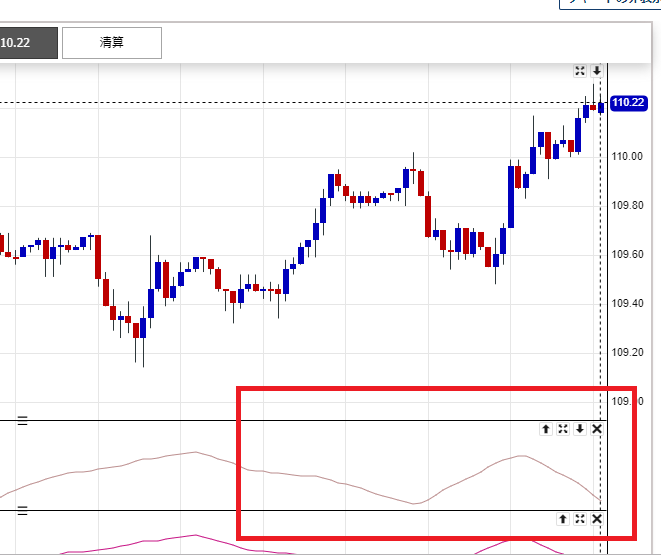Click the blue 110.22 current price label

(x=626, y=103)
